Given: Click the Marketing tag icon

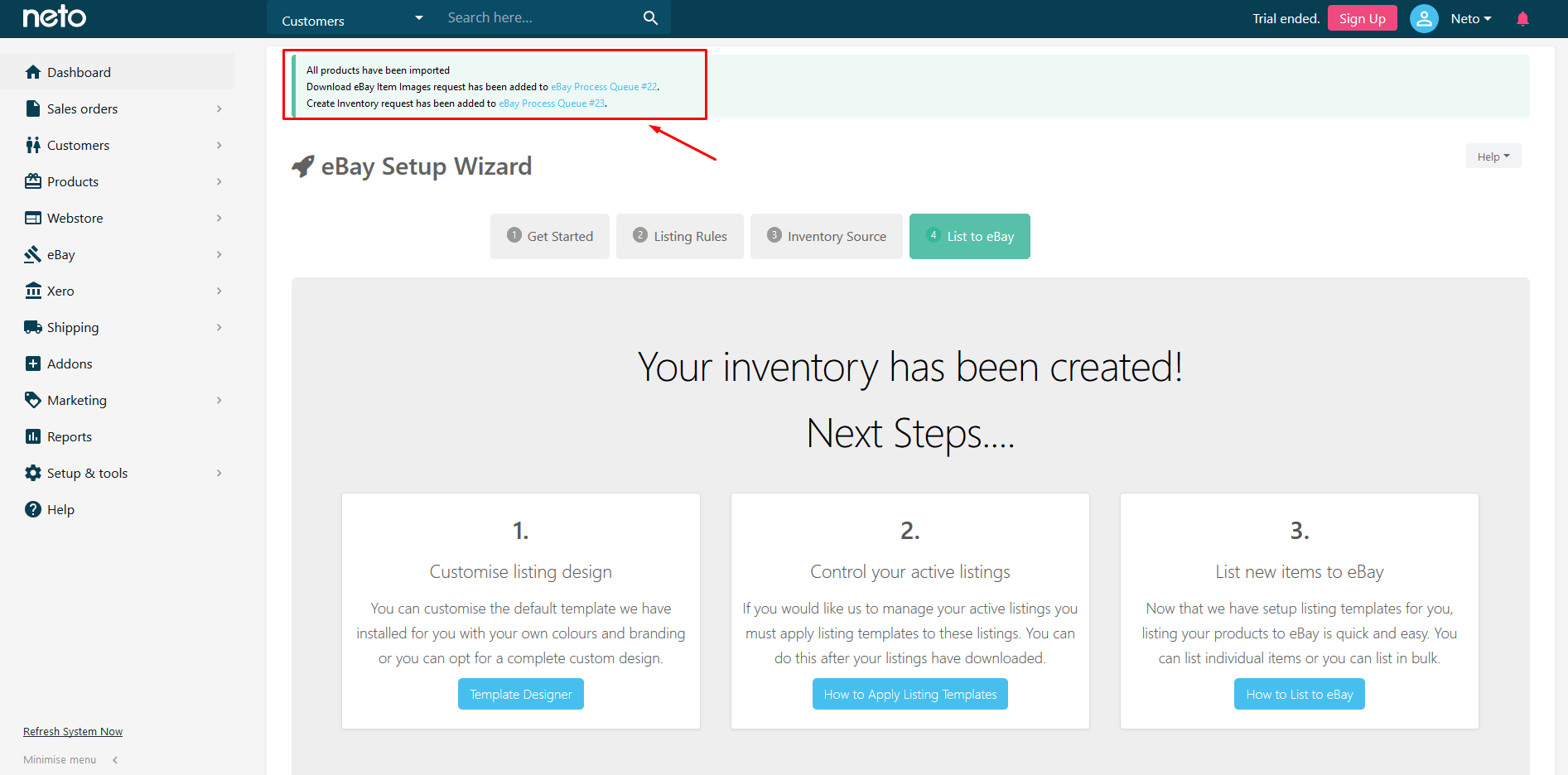Looking at the screenshot, I should tap(33, 400).
